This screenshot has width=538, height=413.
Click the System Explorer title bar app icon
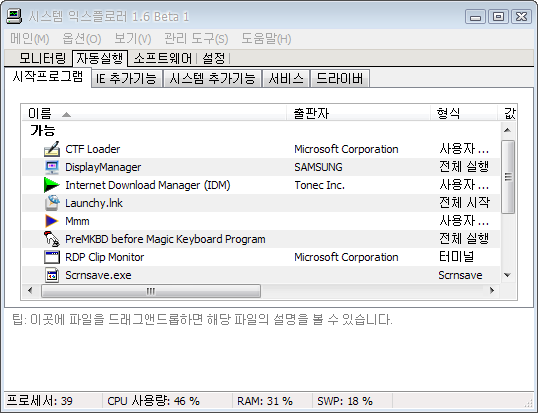[x=14, y=16]
